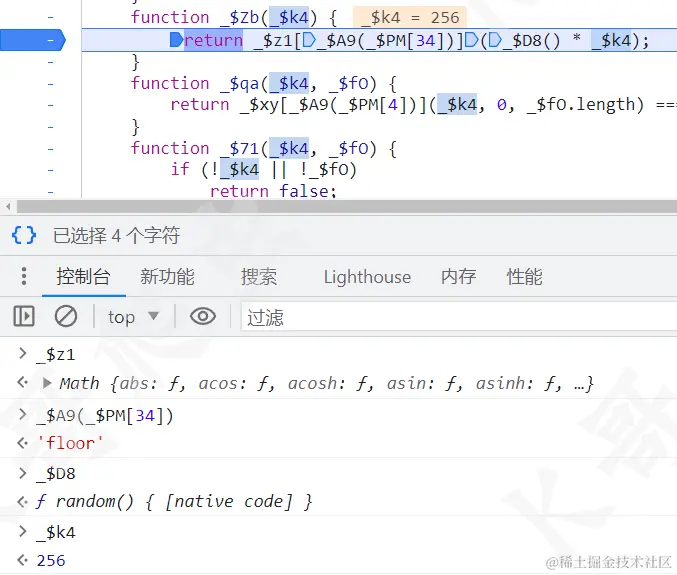Open the 性能 tab
677x575 pixels.
click(524, 276)
